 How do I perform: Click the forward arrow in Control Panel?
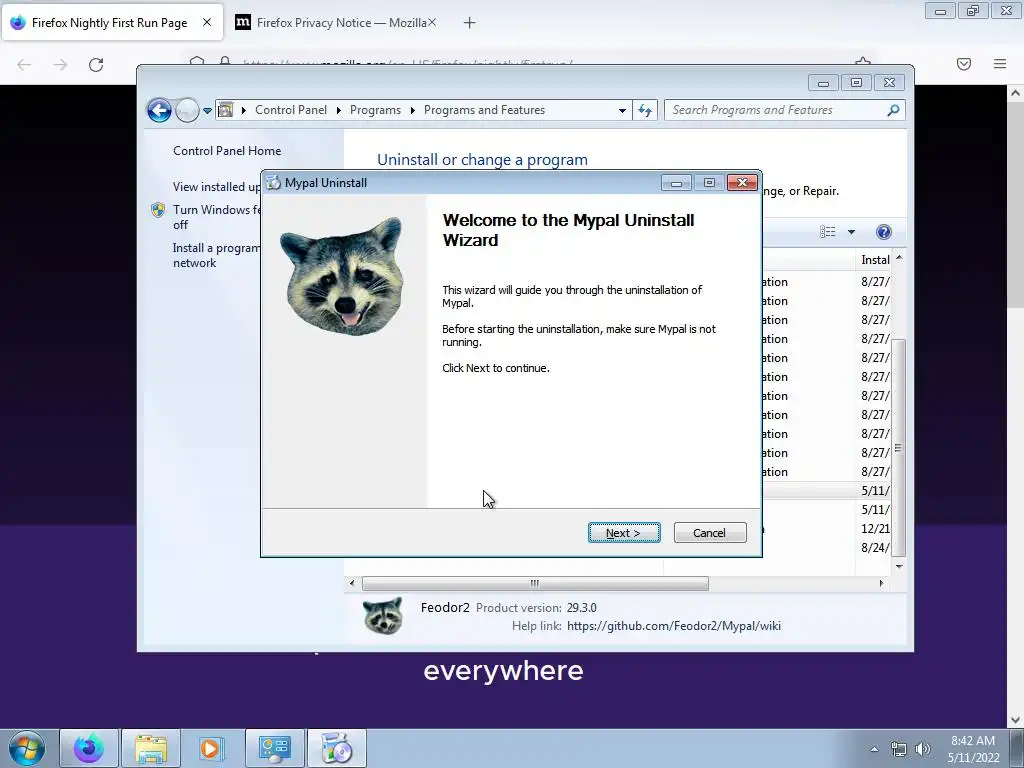(187, 110)
